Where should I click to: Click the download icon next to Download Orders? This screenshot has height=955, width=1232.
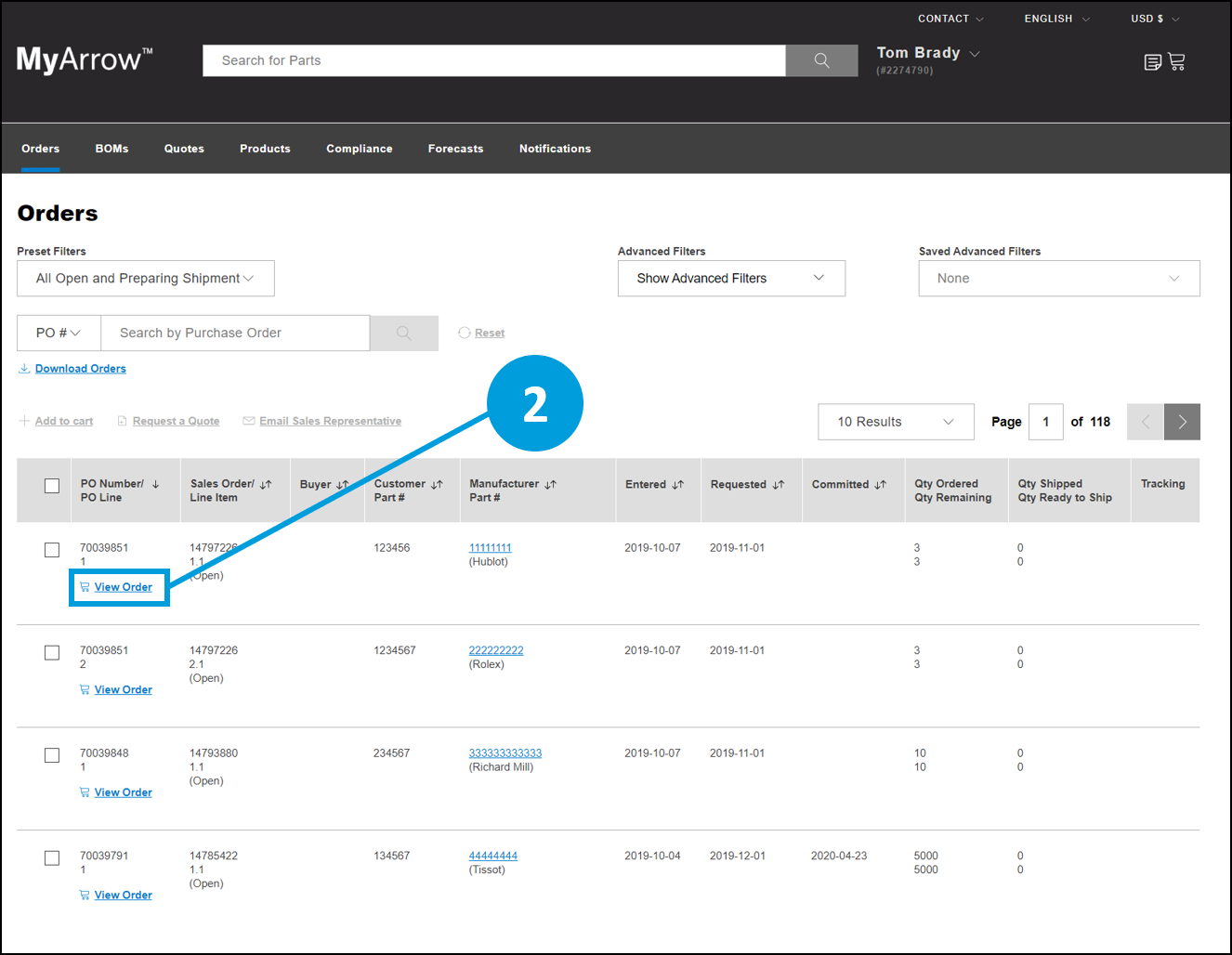[x=24, y=368]
